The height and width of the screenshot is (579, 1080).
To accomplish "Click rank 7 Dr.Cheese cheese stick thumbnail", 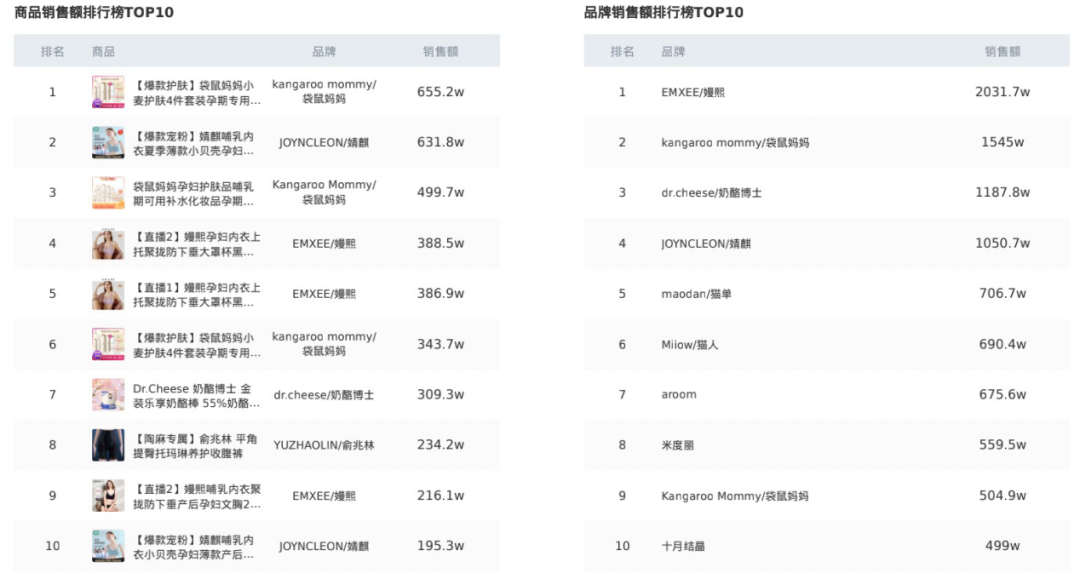I will [108, 394].
